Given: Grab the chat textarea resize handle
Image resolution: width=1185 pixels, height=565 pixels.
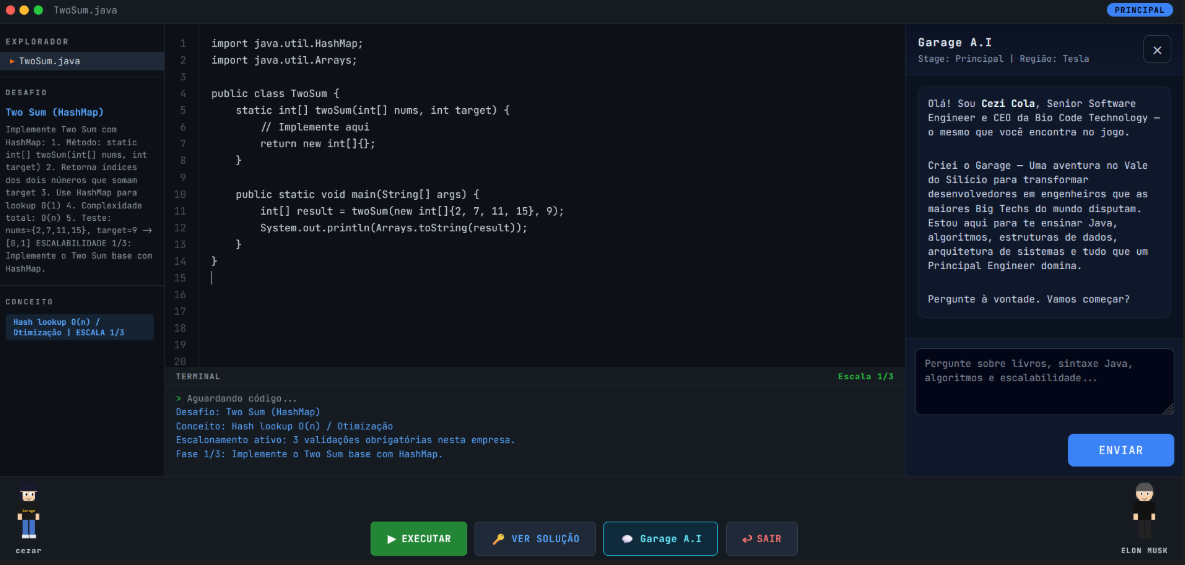Looking at the screenshot, I should pyautogui.click(x=1169, y=409).
